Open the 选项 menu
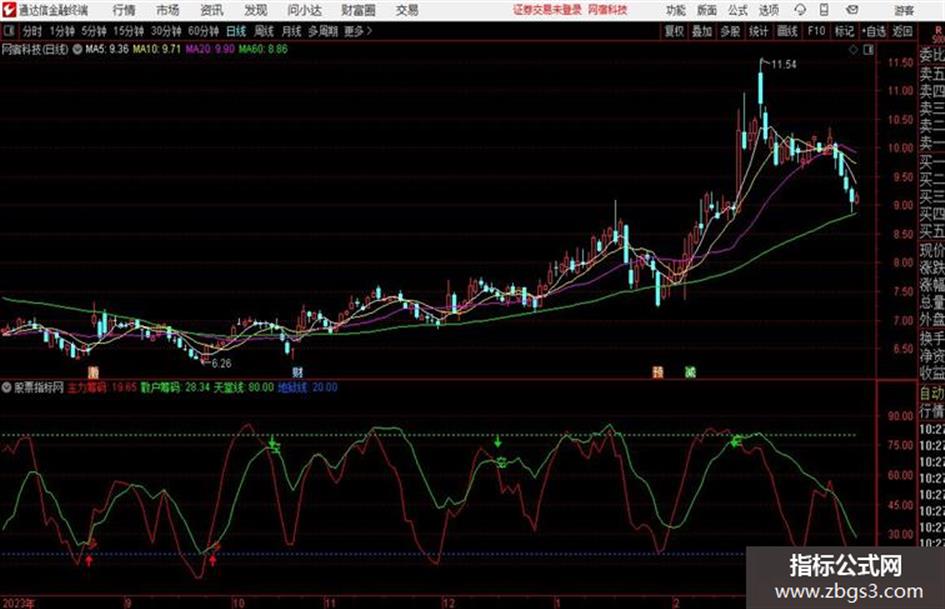The image size is (945, 609). (768, 10)
